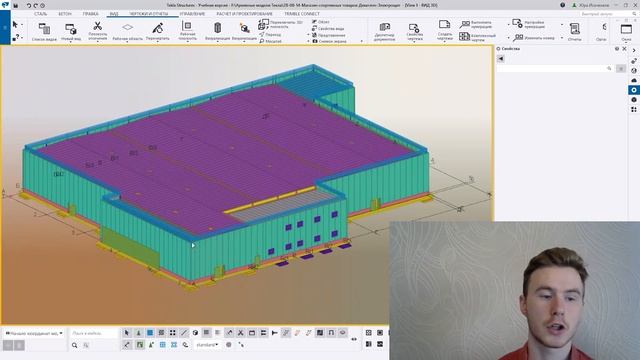The image size is (640, 360).
Task: Open the Список видов view list
Action: pyautogui.click(x=44, y=31)
